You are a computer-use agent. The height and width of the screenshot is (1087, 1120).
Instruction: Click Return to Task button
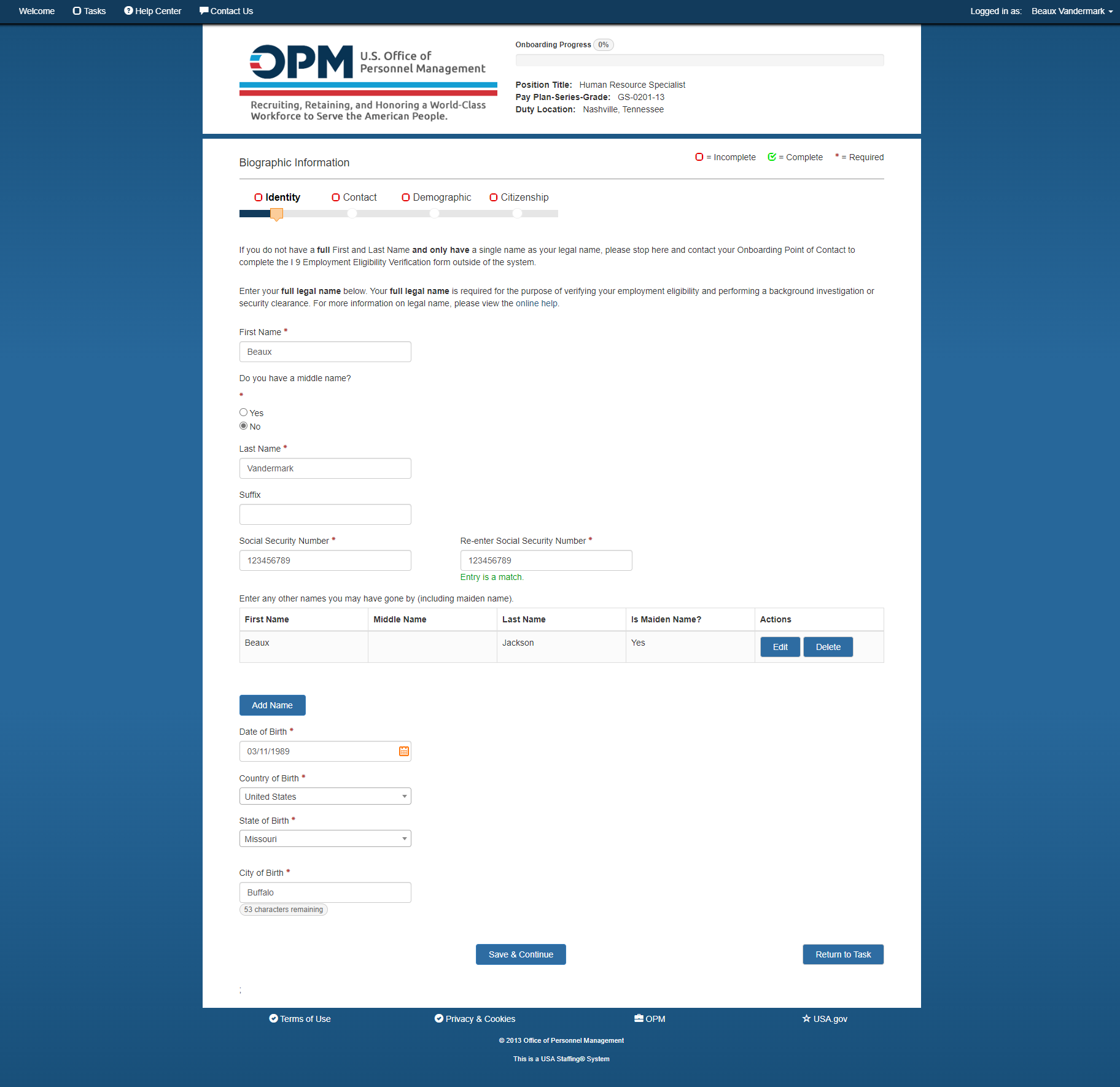(843, 954)
